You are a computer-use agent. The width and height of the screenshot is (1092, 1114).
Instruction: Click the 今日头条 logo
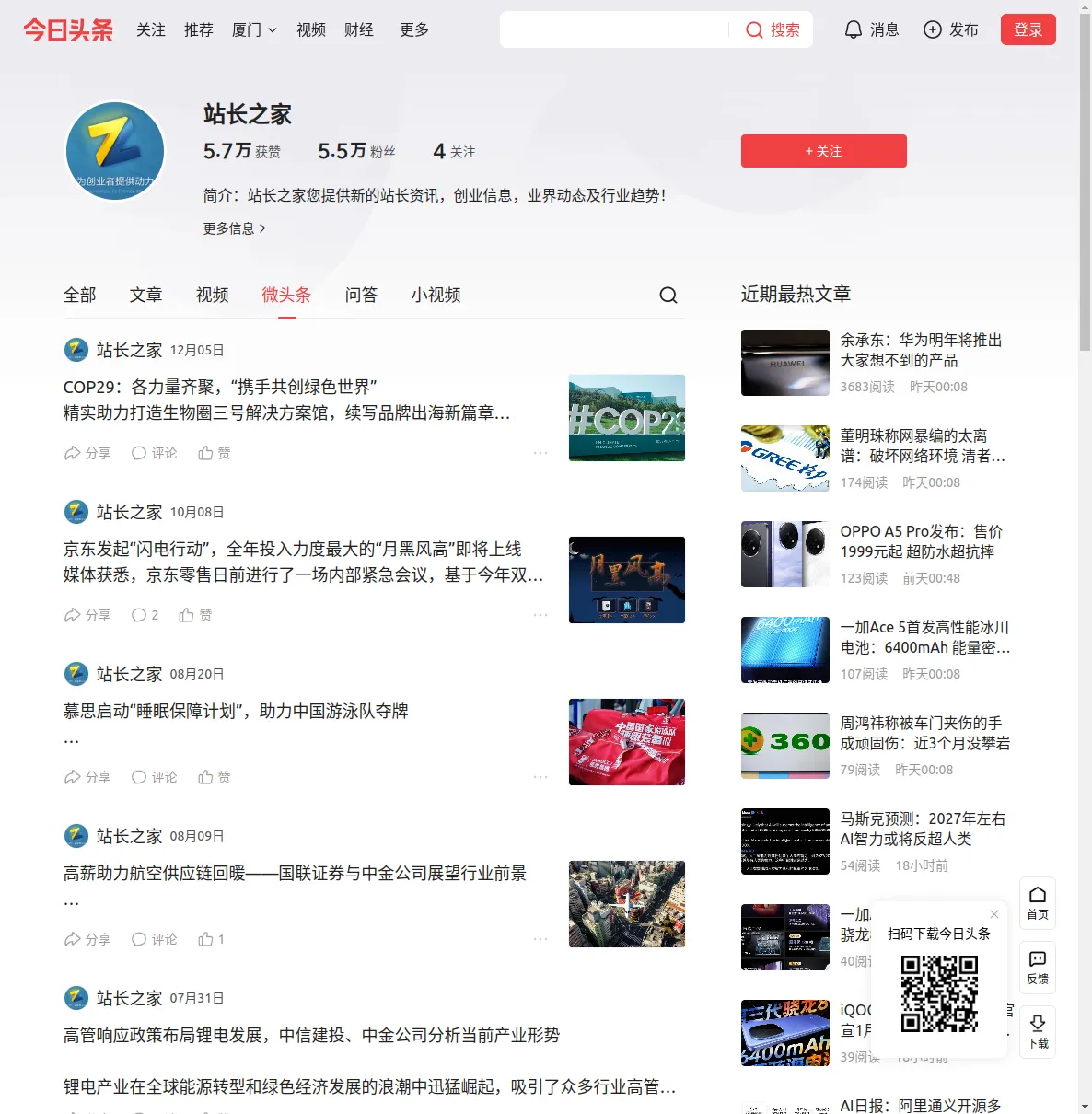[x=68, y=30]
